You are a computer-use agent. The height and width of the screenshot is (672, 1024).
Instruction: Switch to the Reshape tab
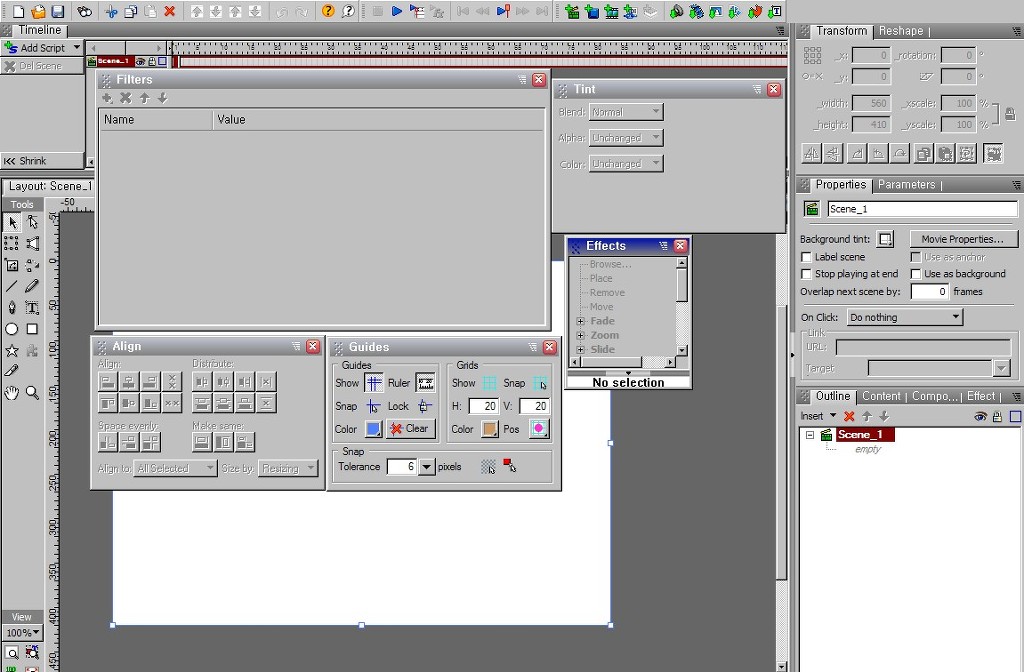[901, 31]
